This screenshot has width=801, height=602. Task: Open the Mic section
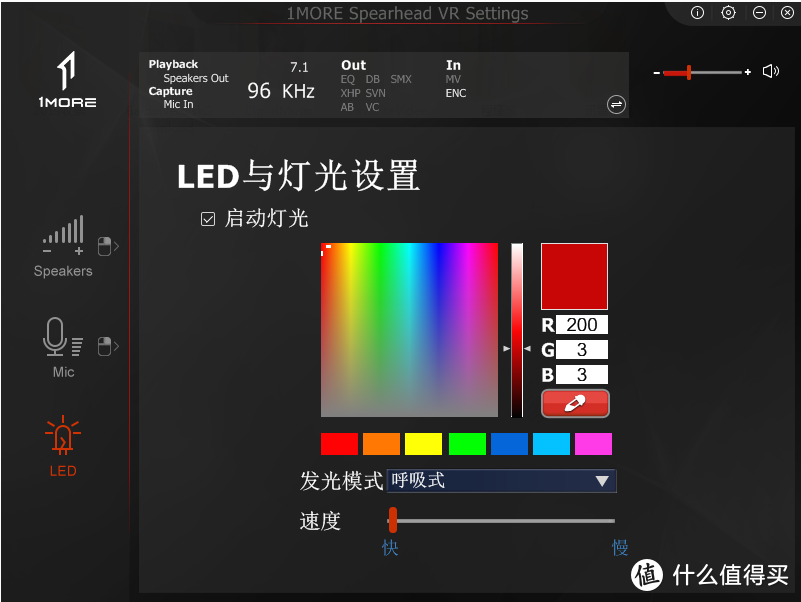63,348
